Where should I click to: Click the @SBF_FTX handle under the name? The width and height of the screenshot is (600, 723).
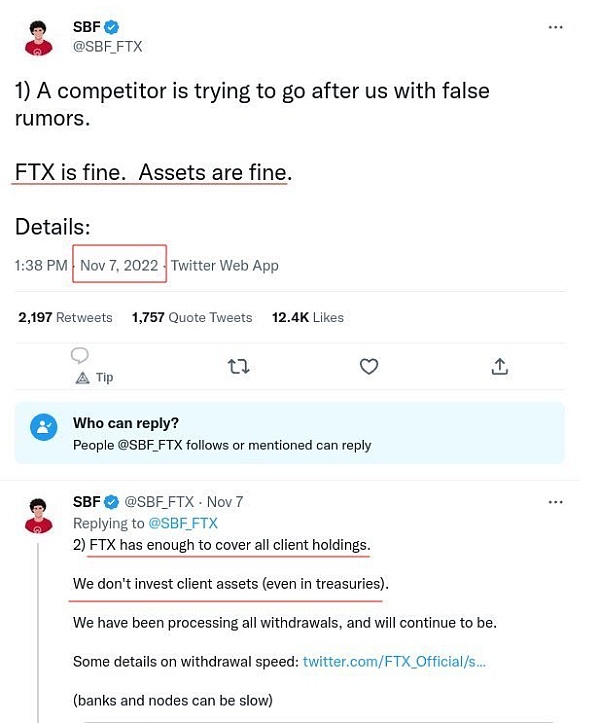tap(107, 47)
